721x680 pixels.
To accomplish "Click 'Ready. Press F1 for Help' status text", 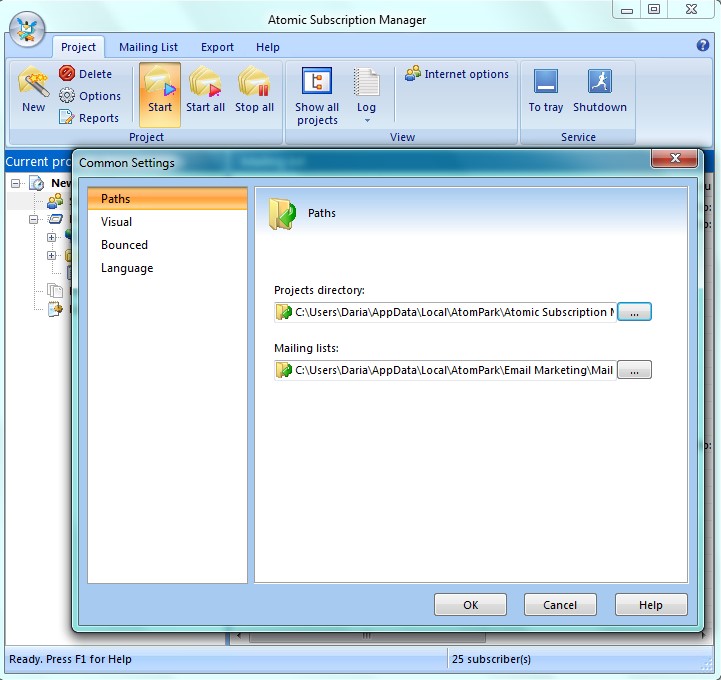I will [70, 659].
